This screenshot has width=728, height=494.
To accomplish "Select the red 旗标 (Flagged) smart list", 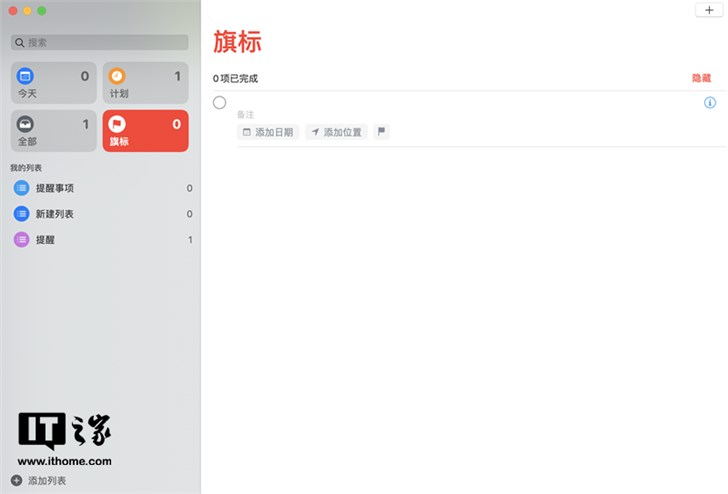I will (145, 130).
